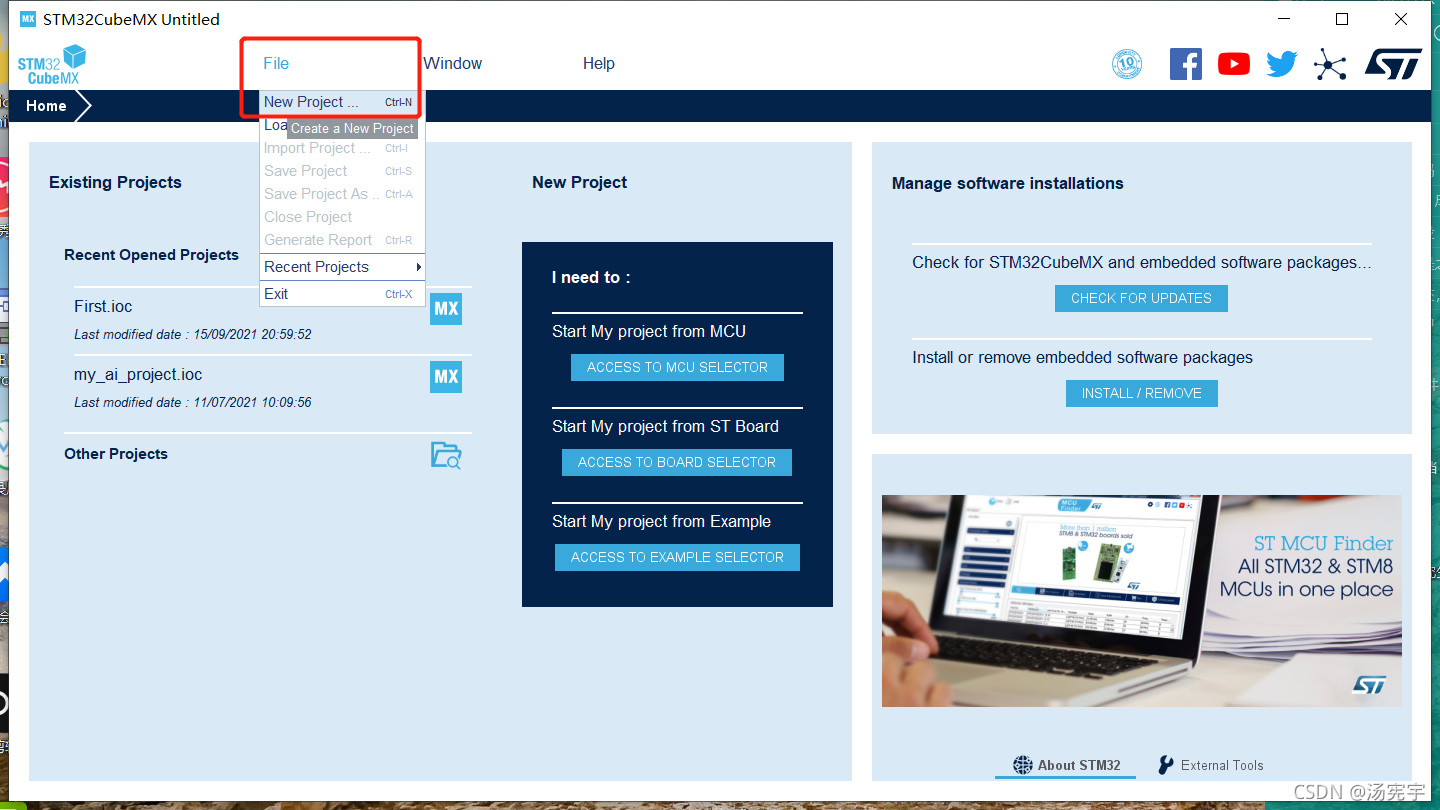
Task: Open the Window menu
Action: (x=453, y=63)
